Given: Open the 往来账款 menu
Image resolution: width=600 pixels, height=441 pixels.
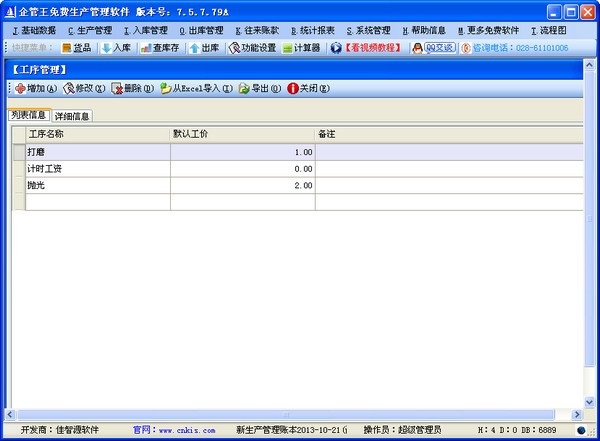Looking at the screenshot, I should pyautogui.click(x=257, y=30).
